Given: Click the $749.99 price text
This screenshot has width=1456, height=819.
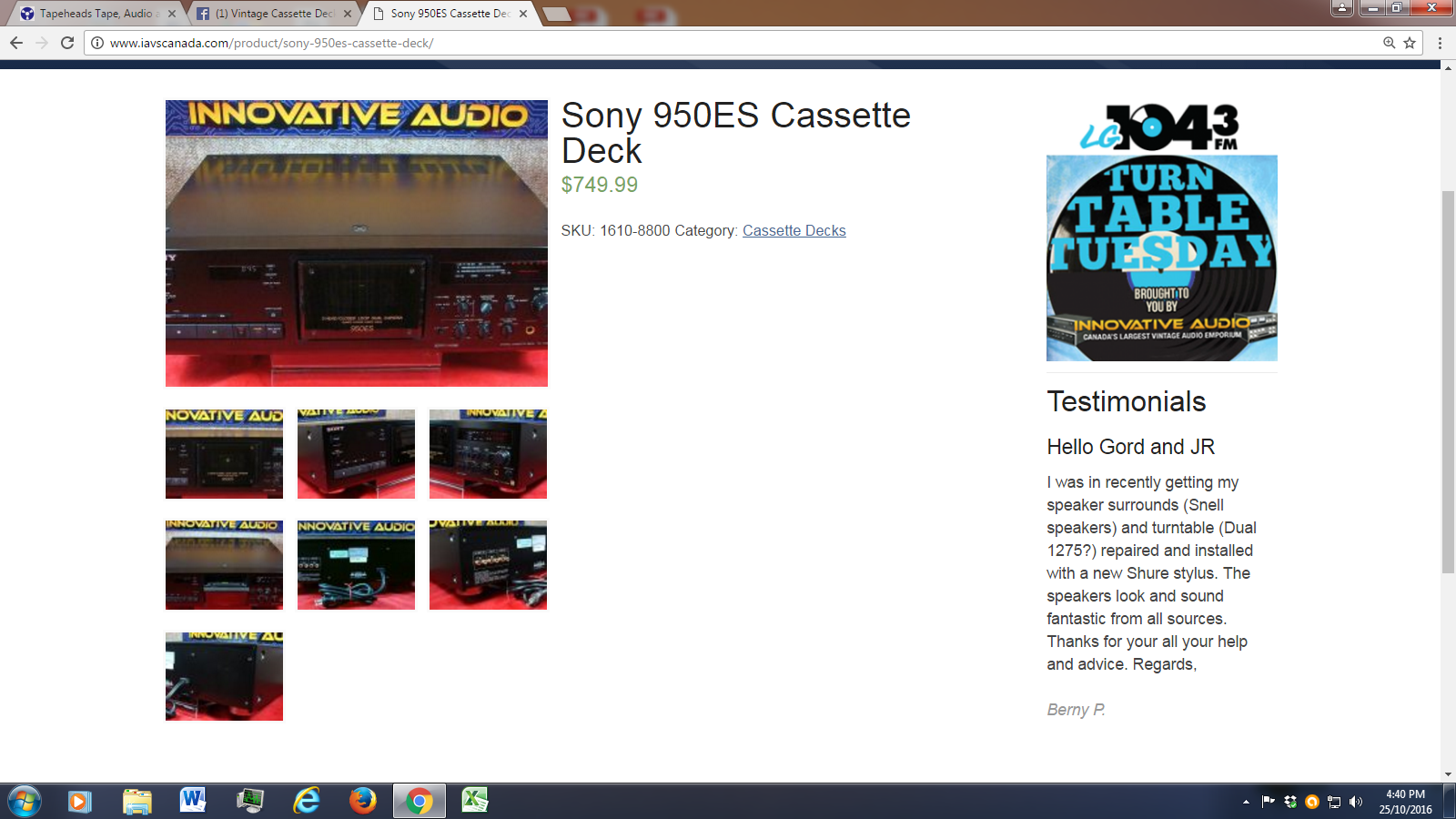Looking at the screenshot, I should pos(600,185).
